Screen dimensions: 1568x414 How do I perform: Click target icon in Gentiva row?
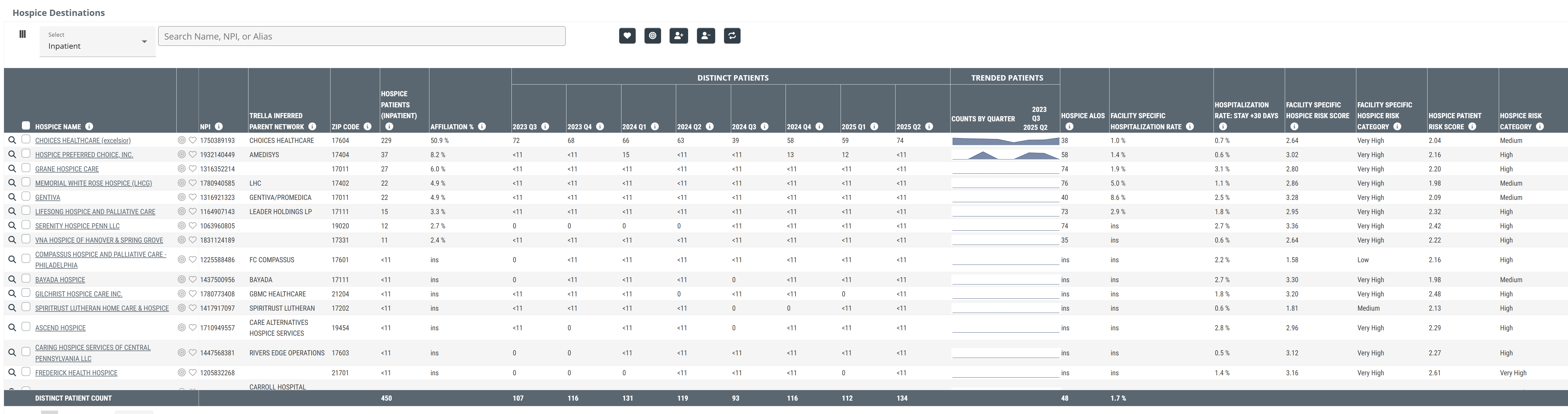182,198
